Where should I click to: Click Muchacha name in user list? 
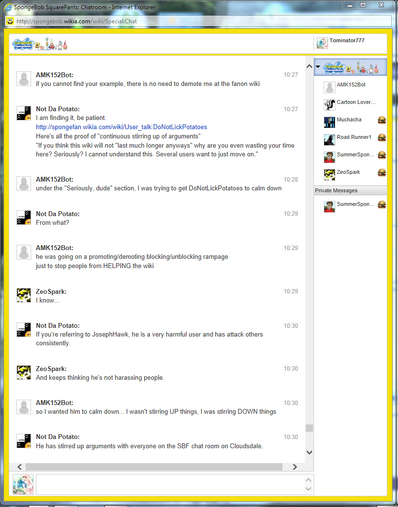click(x=349, y=119)
